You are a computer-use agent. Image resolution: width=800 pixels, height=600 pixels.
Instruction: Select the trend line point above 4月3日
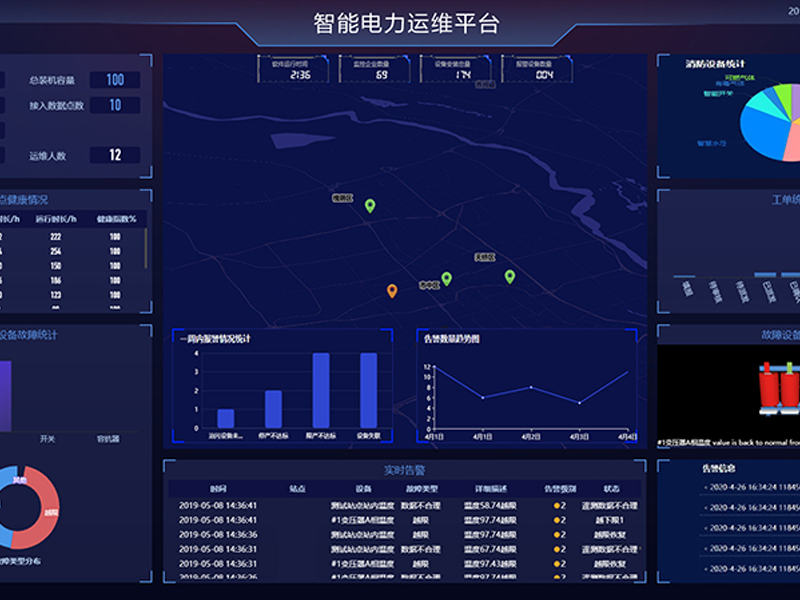pos(580,403)
